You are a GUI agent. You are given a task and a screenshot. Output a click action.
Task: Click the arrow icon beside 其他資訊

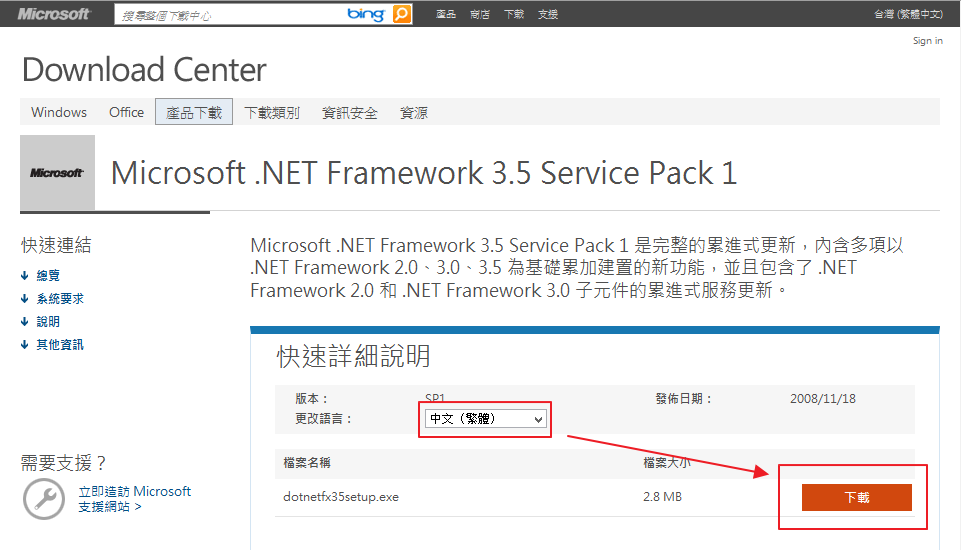[25, 345]
